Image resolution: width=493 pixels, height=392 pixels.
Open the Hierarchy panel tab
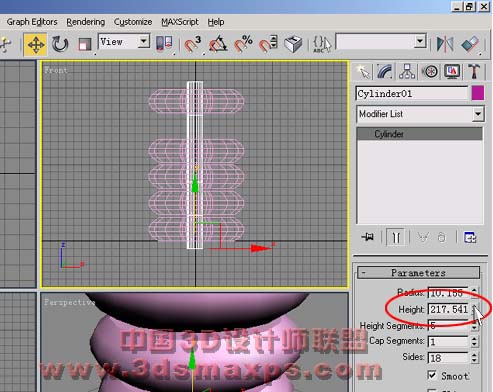pyautogui.click(x=407, y=72)
